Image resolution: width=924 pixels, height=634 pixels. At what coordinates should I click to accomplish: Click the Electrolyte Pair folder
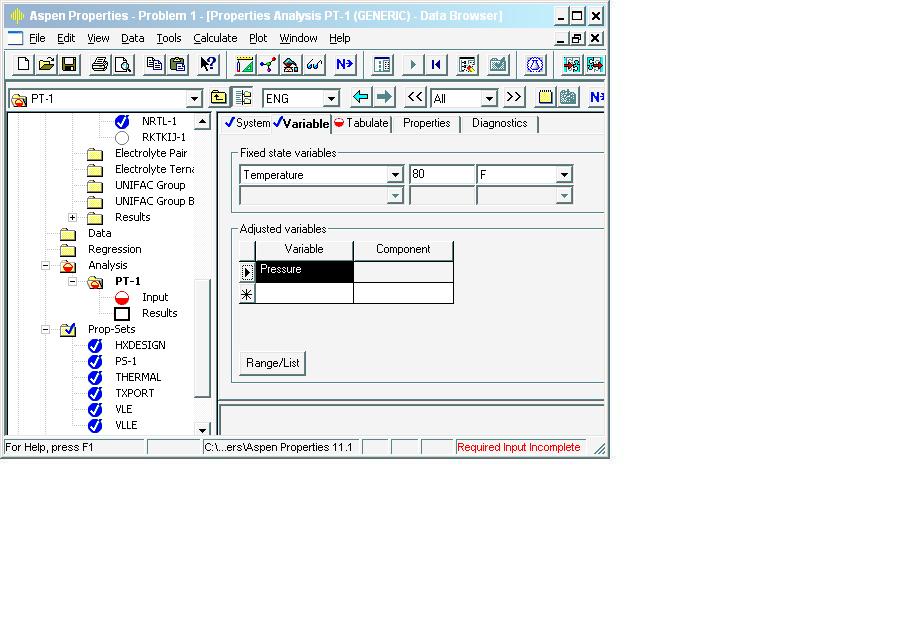point(151,154)
